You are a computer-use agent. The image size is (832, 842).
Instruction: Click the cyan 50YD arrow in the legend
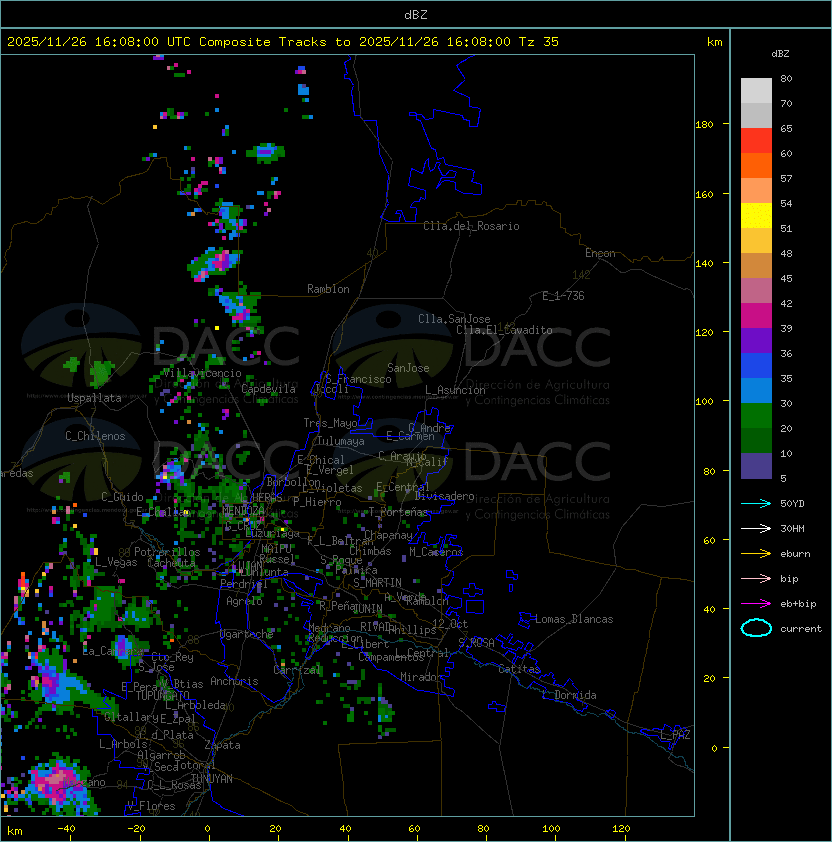click(756, 504)
